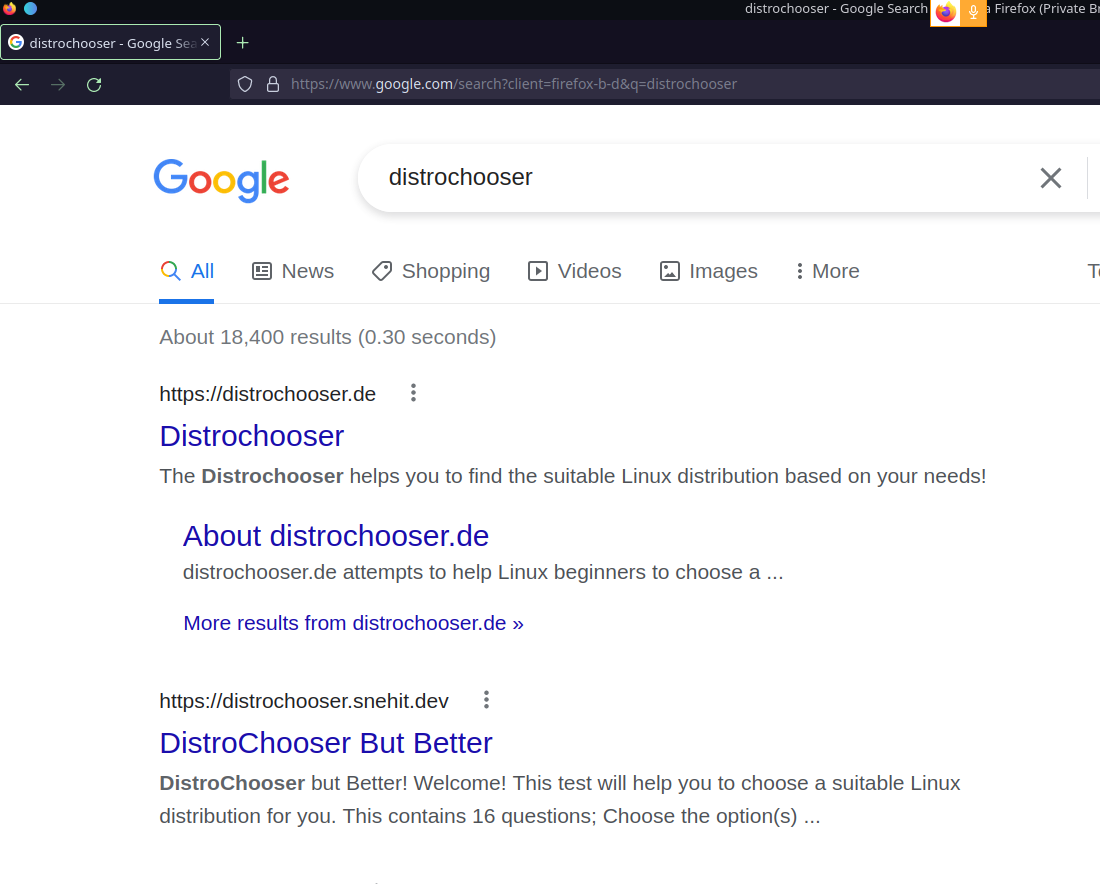This screenshot has height=884, width=1100.
Task: Switch to the Images tab
Action: pos(709,271)
